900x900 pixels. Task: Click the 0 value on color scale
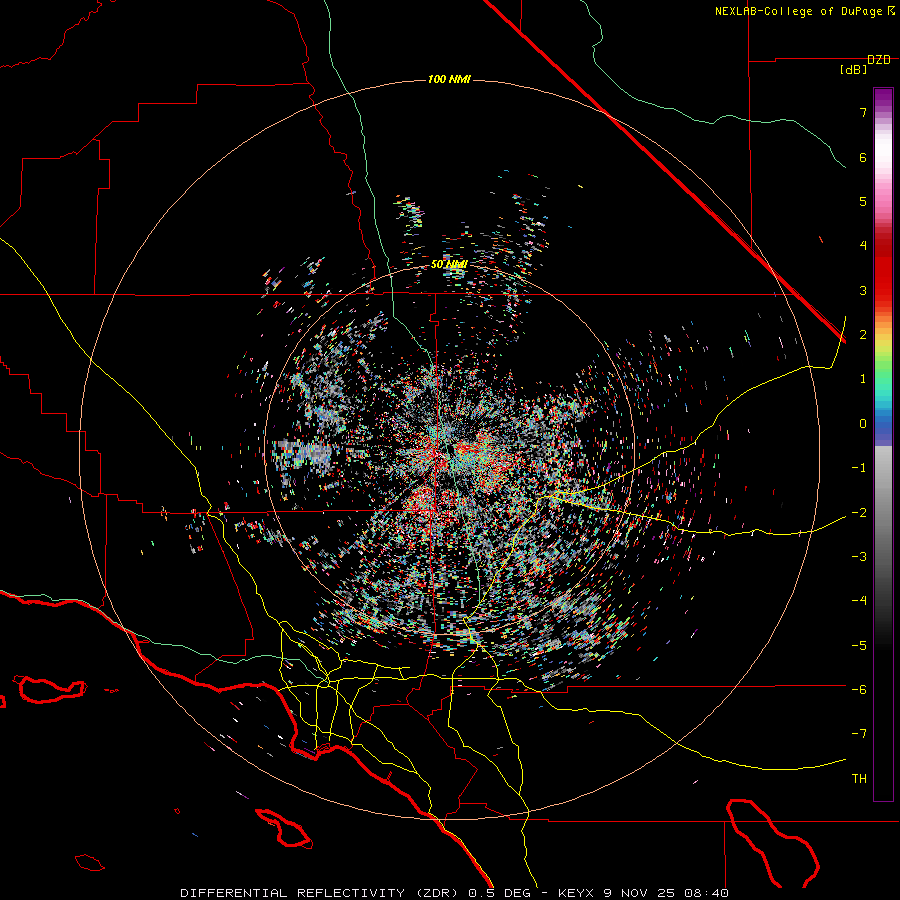(863, 424)
